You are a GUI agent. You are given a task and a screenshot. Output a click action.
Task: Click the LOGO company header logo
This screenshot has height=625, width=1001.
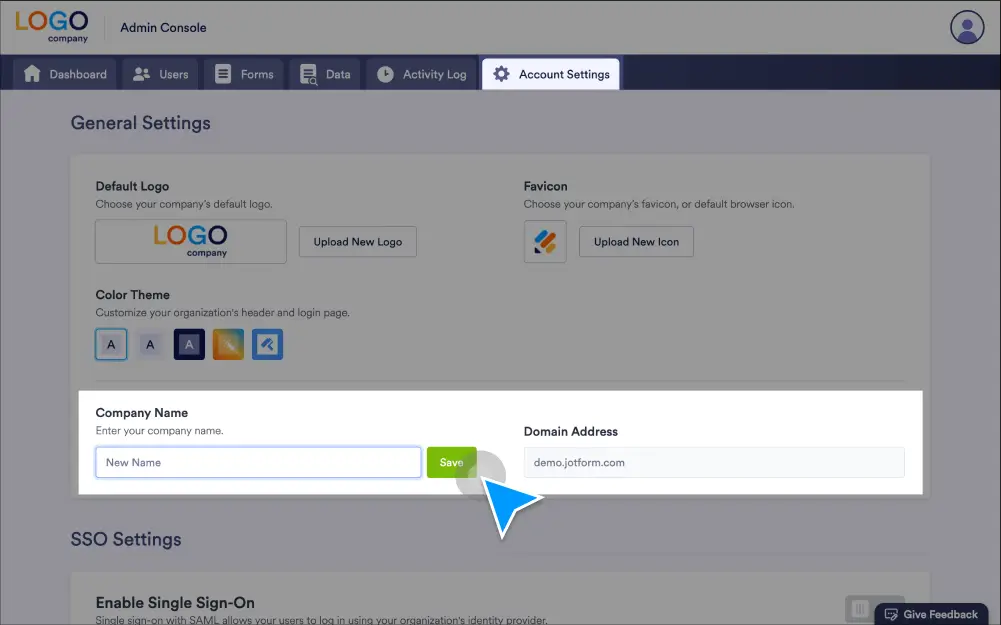(51, 27)
